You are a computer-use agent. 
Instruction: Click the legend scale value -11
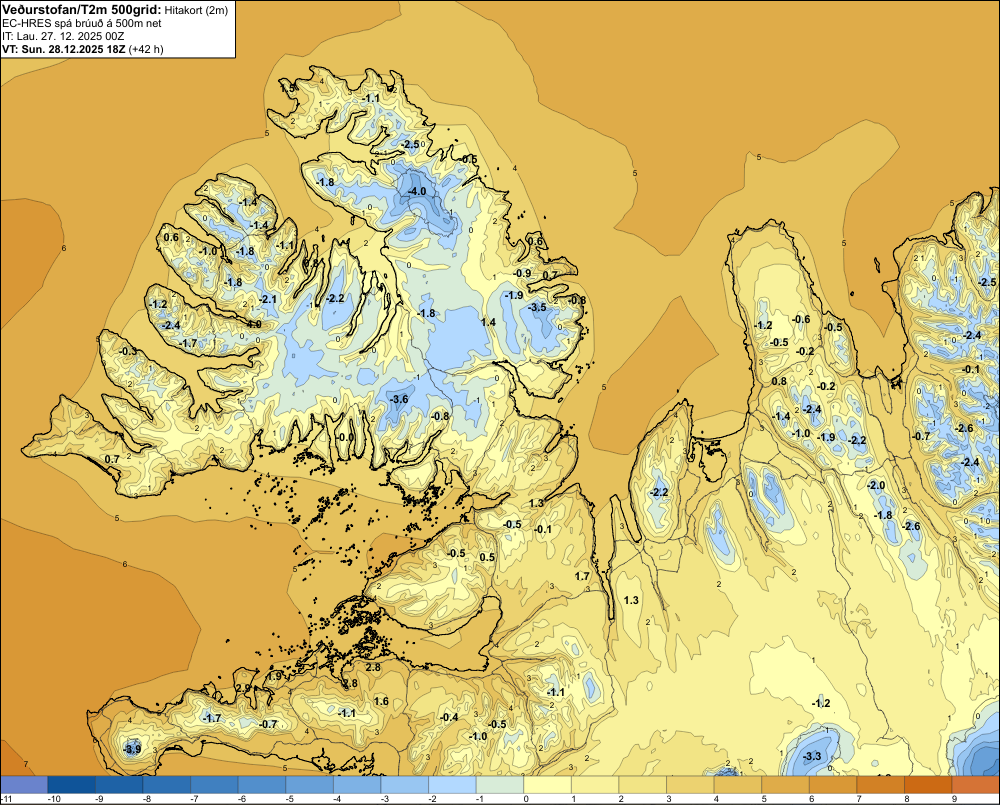pyautogui.click(x=7, y=799)
